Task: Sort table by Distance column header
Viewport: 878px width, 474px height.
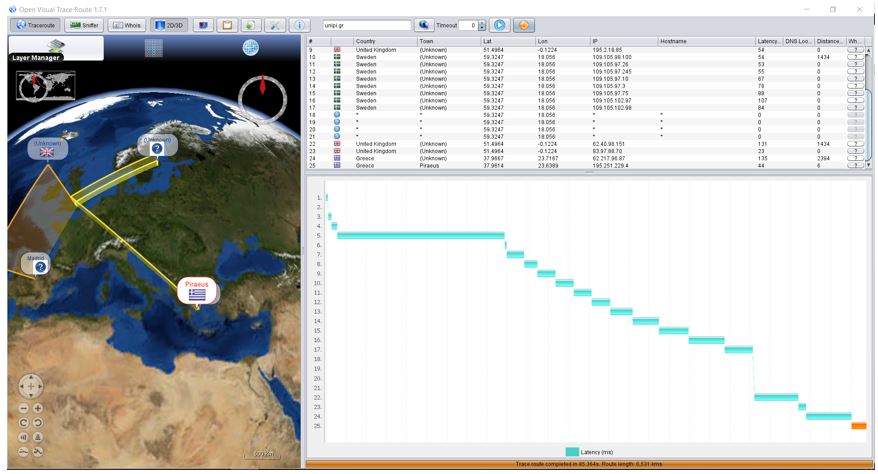Action: (829, 41)
